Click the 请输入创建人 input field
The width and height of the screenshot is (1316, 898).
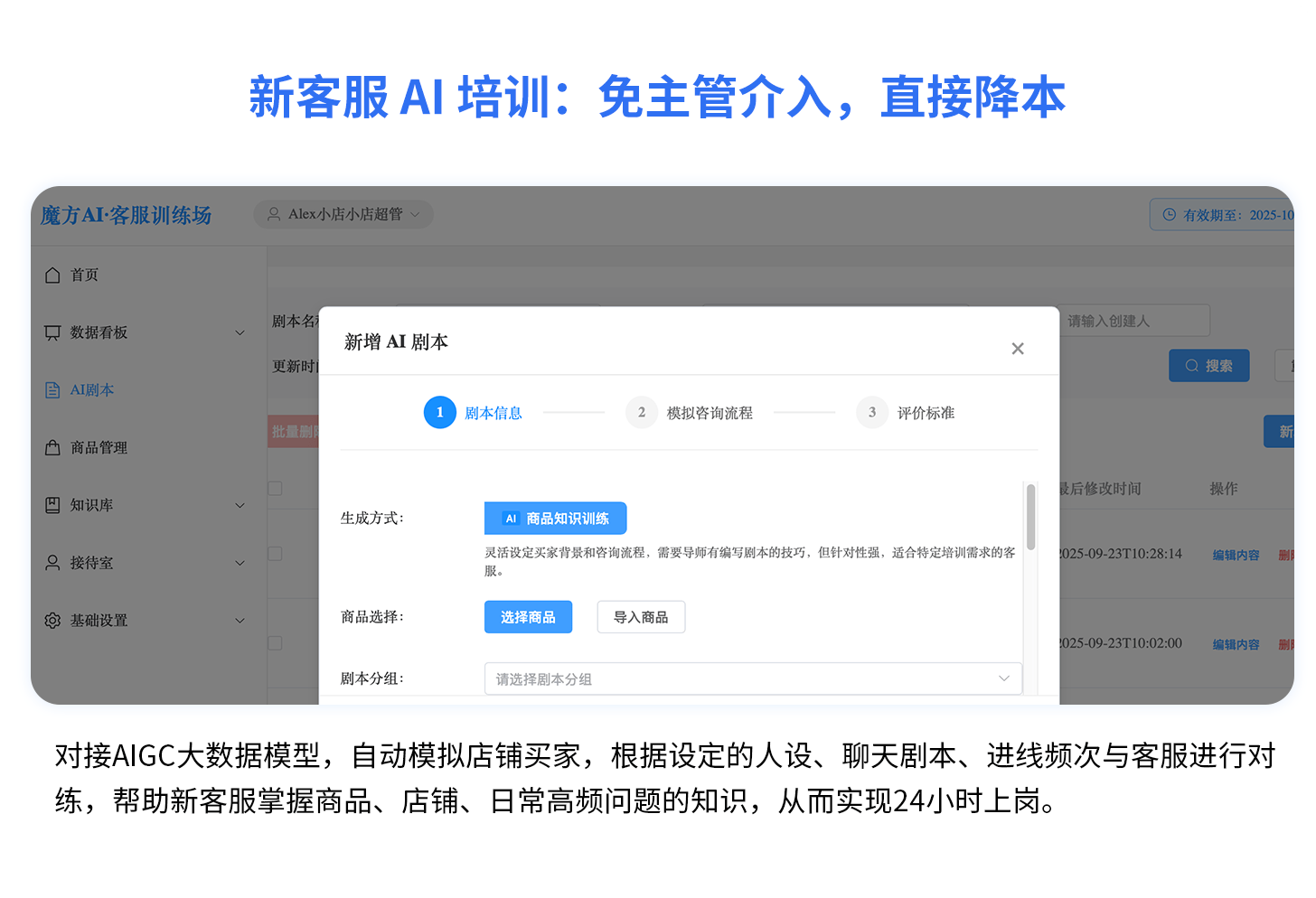pyautogui.click(x=1133, y=321)
